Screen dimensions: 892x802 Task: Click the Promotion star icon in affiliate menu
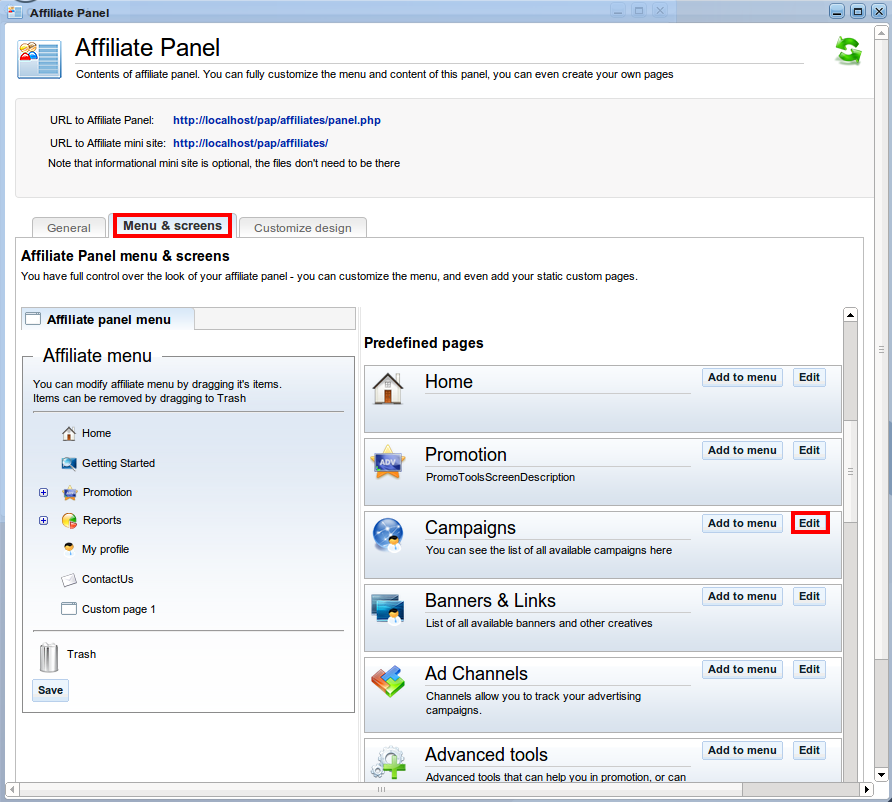pos(69,493)
